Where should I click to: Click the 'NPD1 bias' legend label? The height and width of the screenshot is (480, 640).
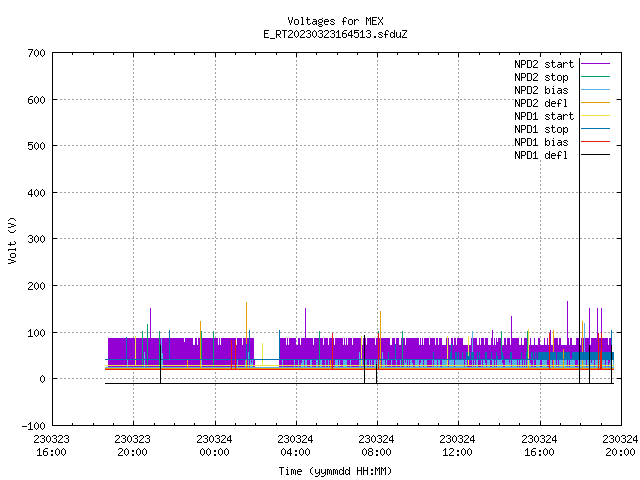tap(541, 142)
